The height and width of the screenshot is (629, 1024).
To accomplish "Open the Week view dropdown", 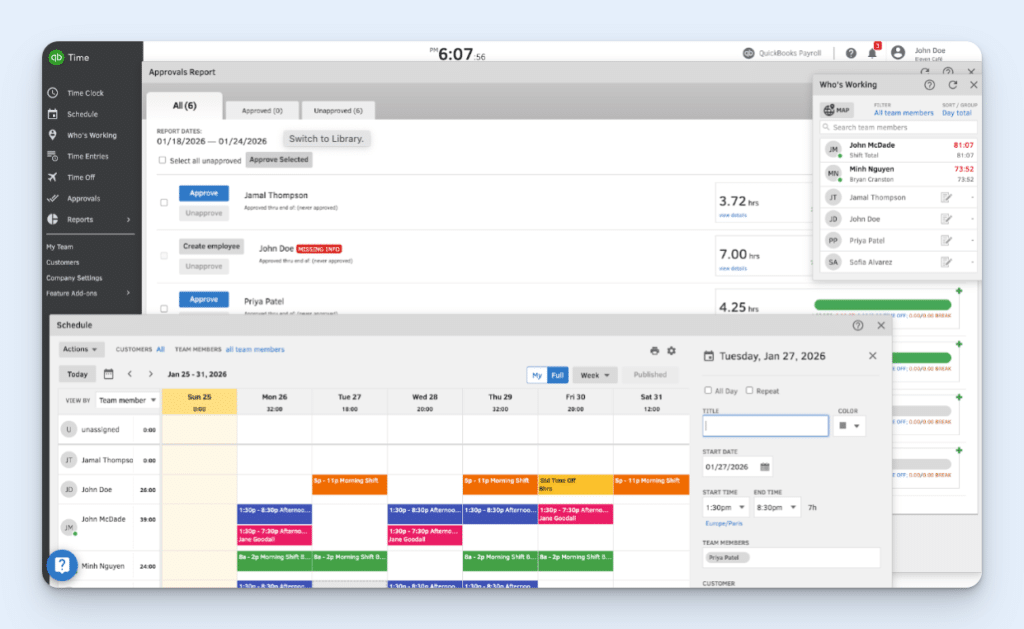I will tap(595, 373).
